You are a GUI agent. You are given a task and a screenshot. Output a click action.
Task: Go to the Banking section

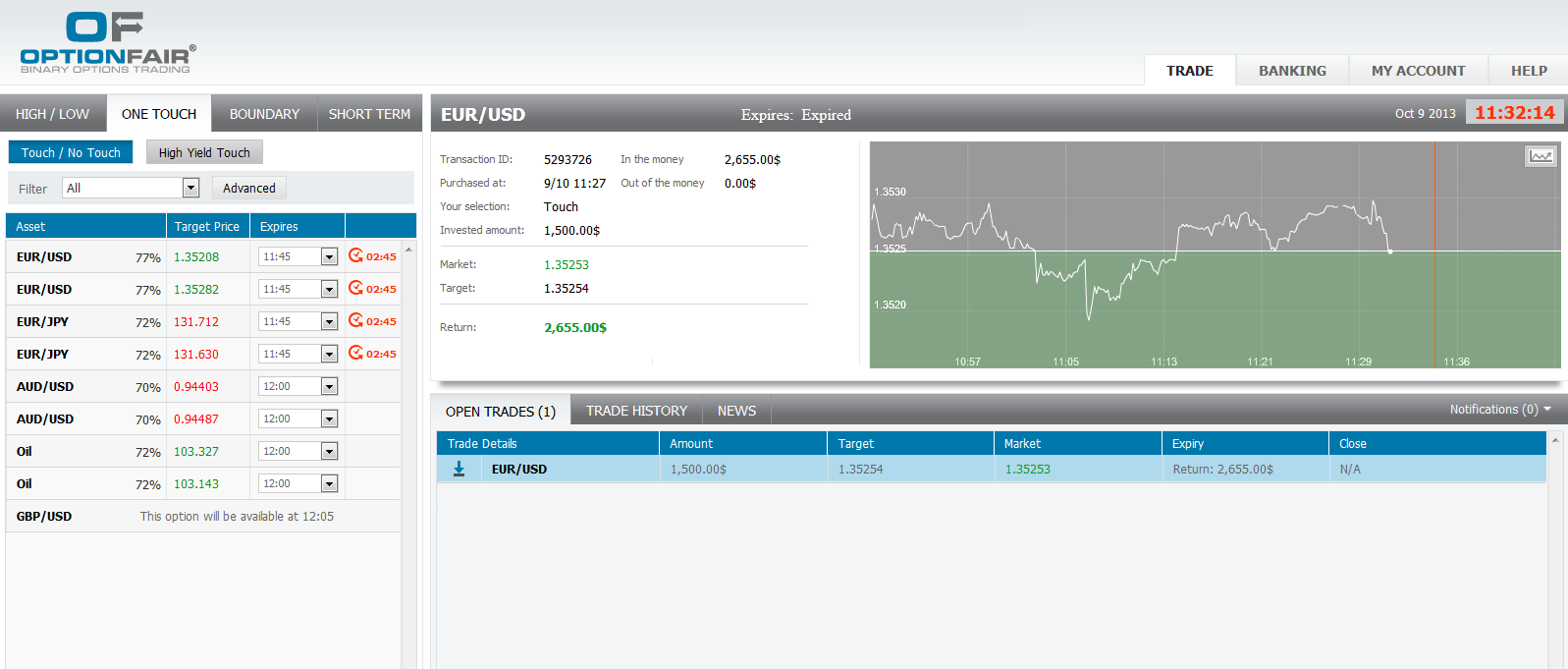[1292, 71]
